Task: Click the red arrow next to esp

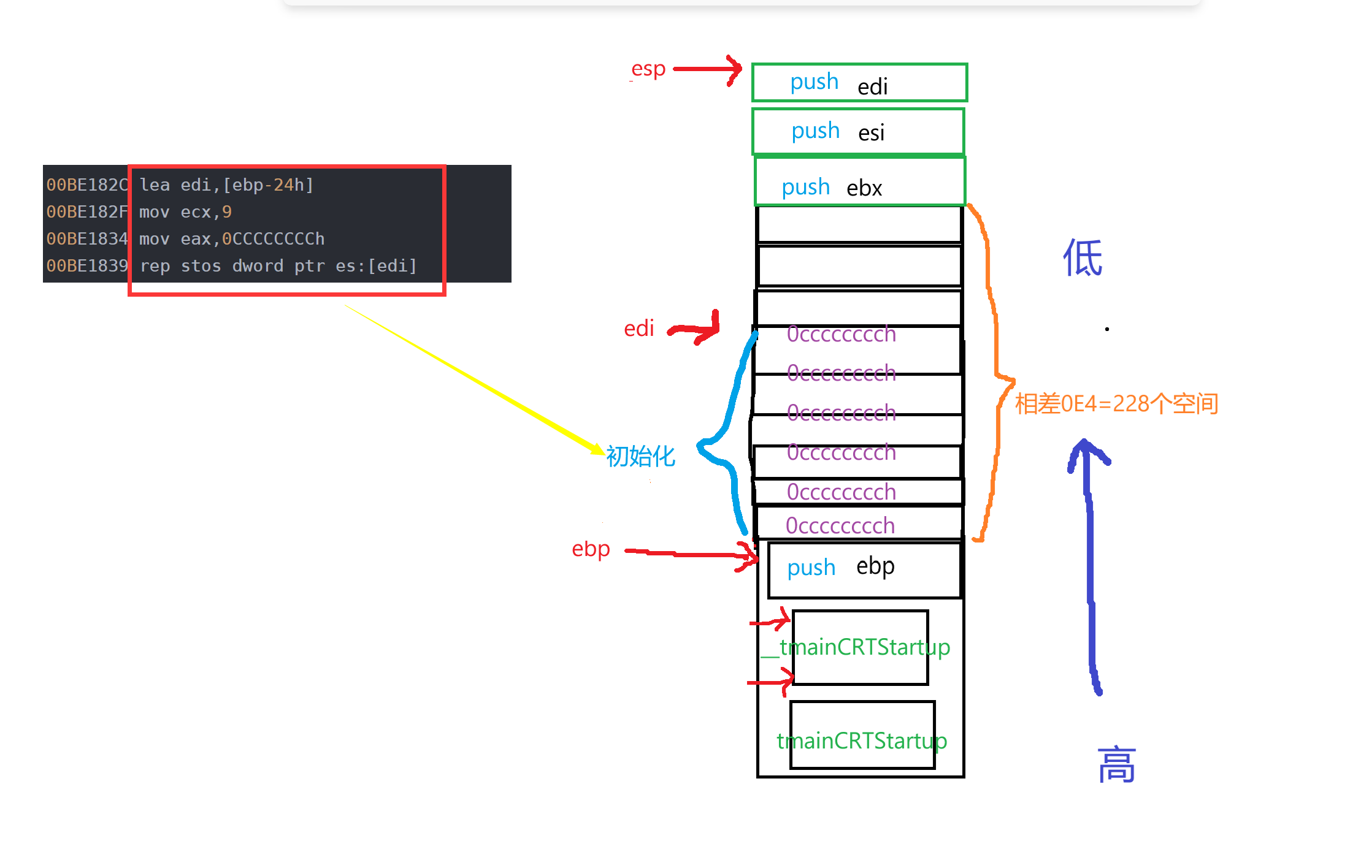Action: [705, 69]
